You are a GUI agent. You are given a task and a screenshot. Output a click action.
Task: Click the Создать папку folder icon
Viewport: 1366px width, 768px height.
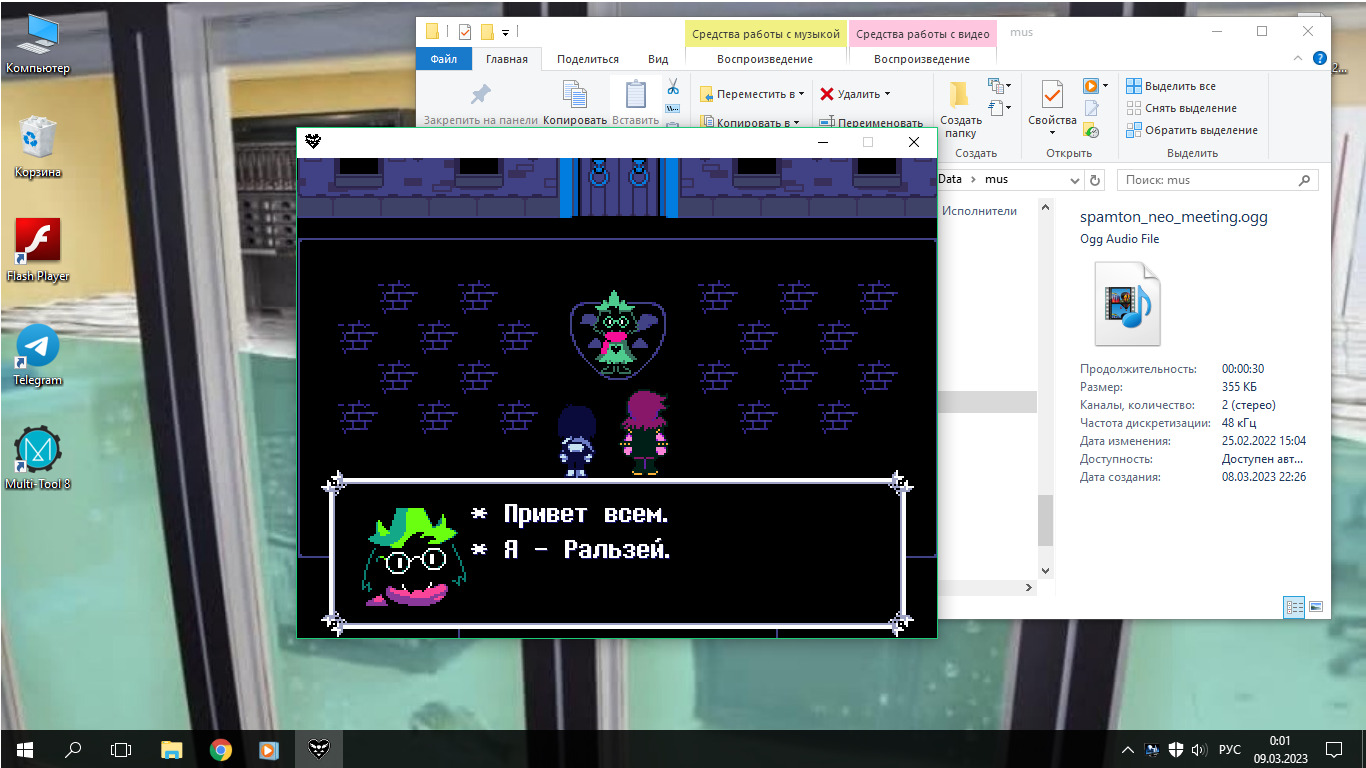(959, 95)
